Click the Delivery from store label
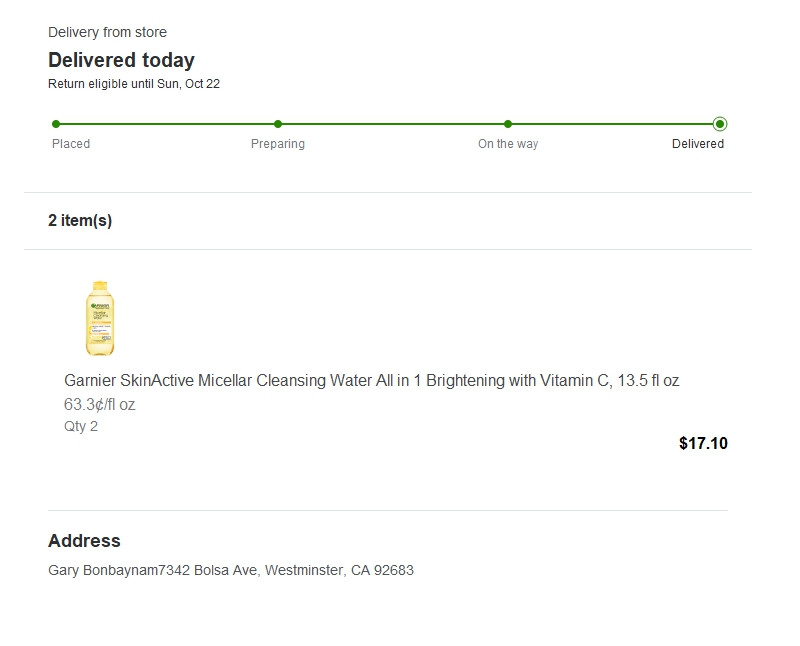 tap(107, 33)
